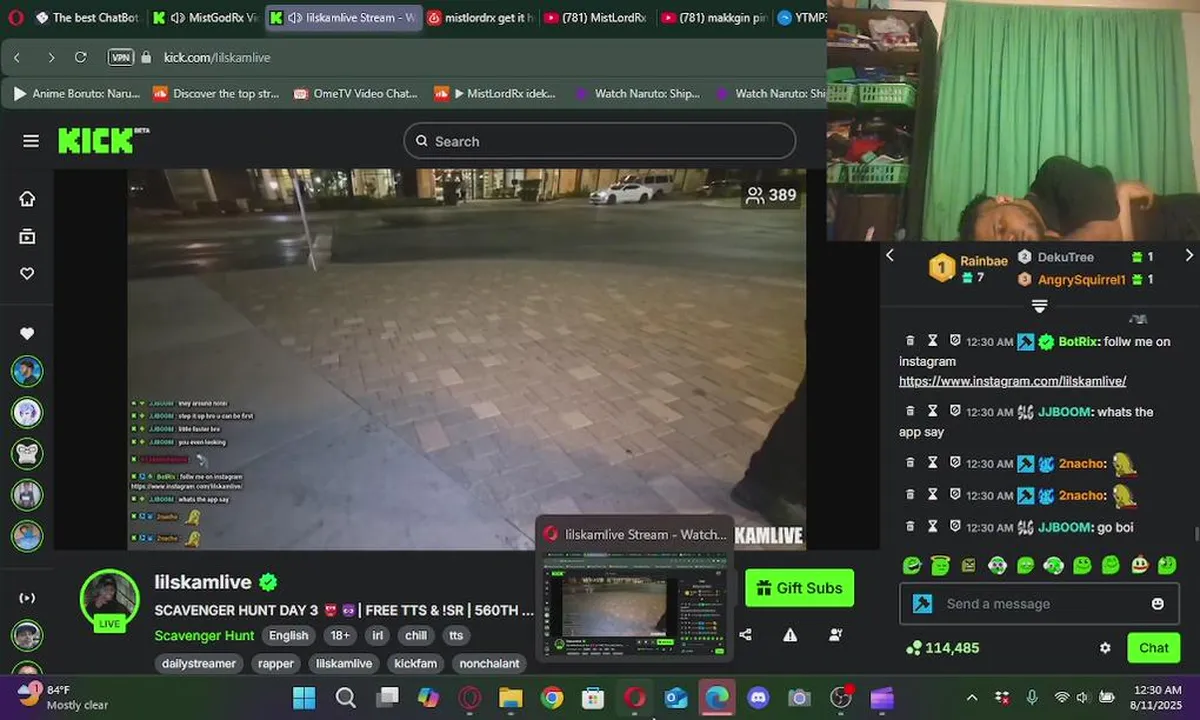Go to Home in Kick sidebar

click(x=27, y=198)
